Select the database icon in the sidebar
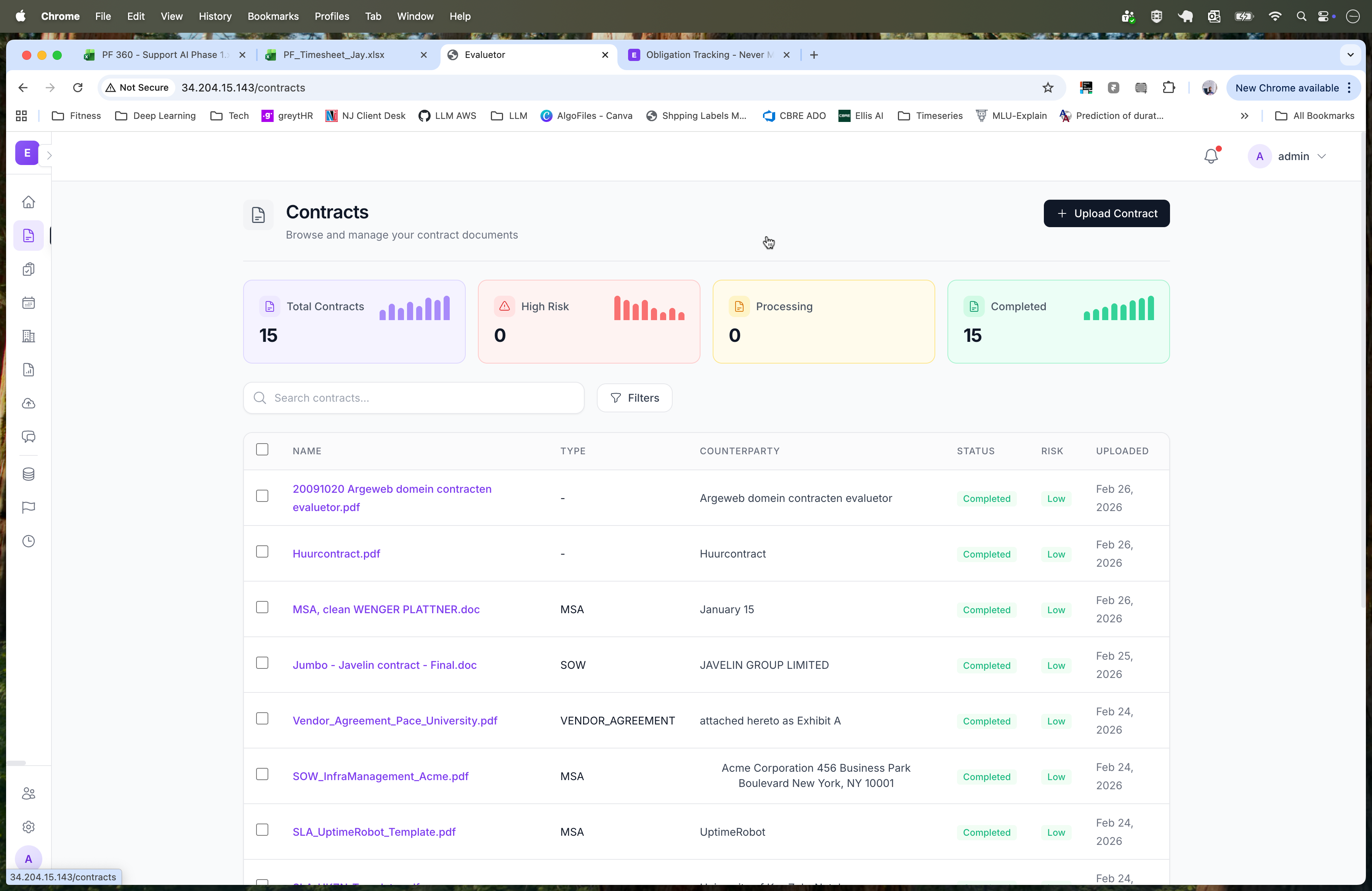 (28, 474)
